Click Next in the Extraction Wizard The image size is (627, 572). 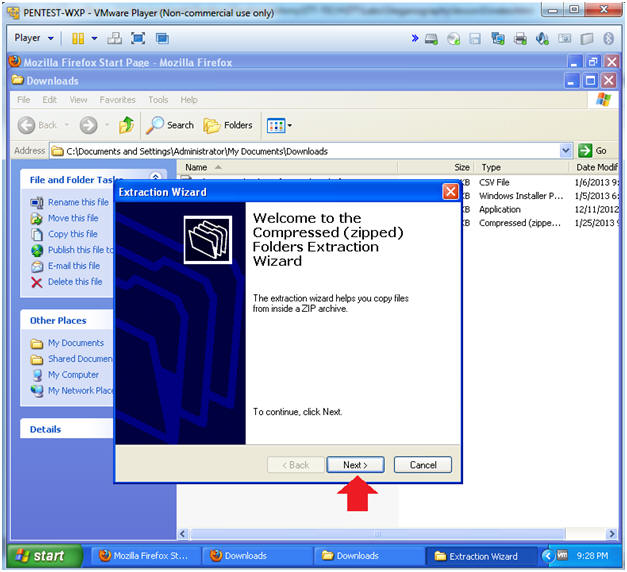(355, 465)
